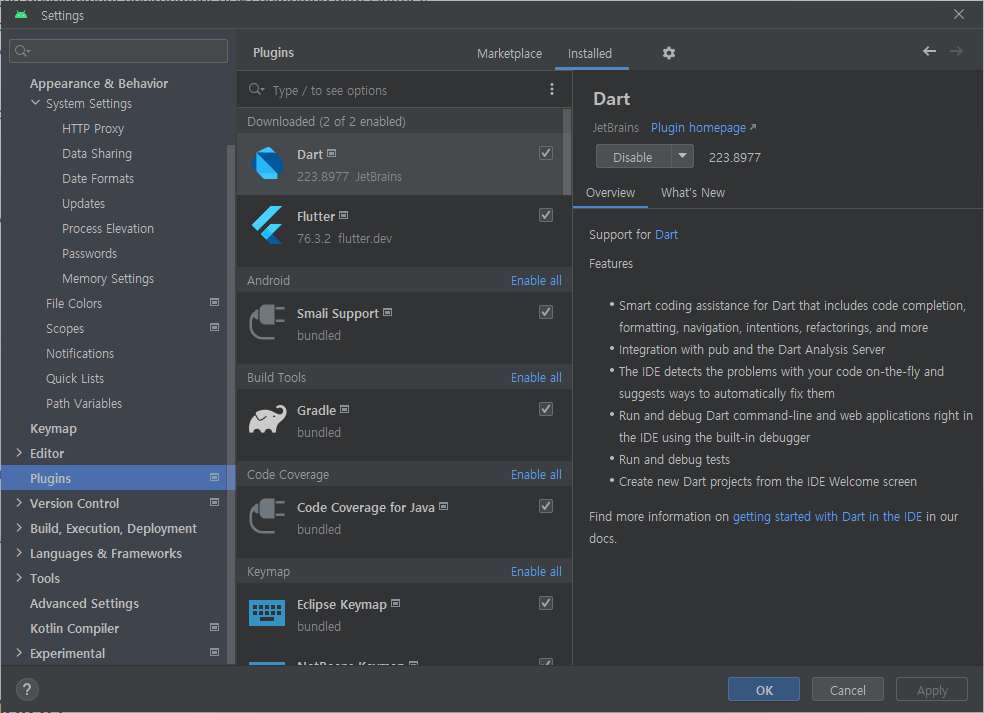Click the Android Studio logo in title bar
This screenshot has width=984, height=713.
[21, 14]
